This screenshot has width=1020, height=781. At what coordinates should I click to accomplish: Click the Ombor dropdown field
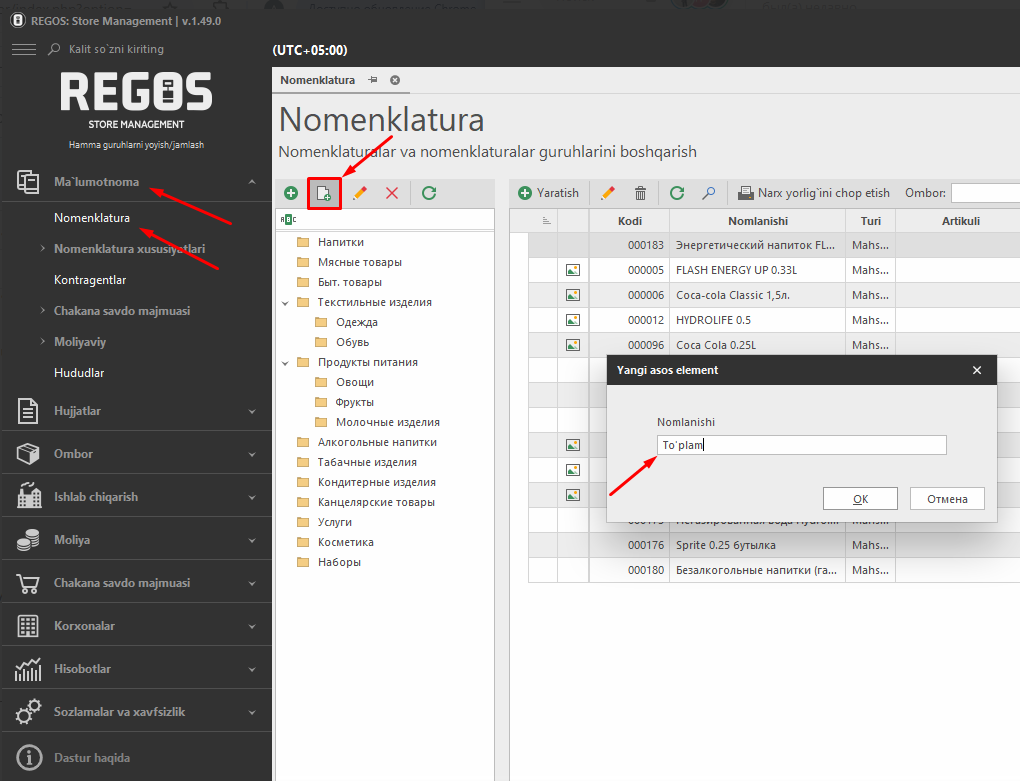pos(985,193)
